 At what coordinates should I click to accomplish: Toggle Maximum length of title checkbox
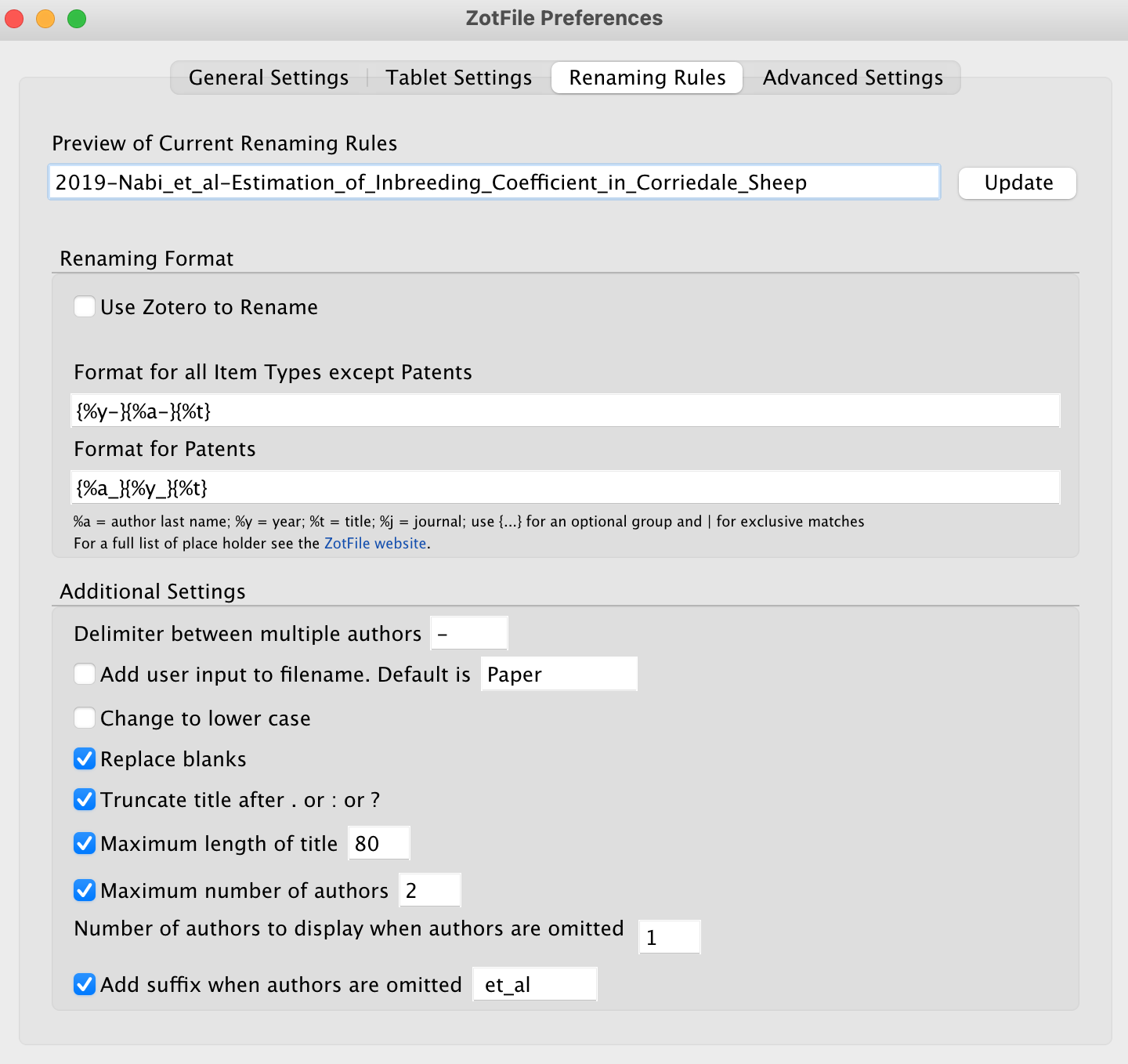click(85, 843)
